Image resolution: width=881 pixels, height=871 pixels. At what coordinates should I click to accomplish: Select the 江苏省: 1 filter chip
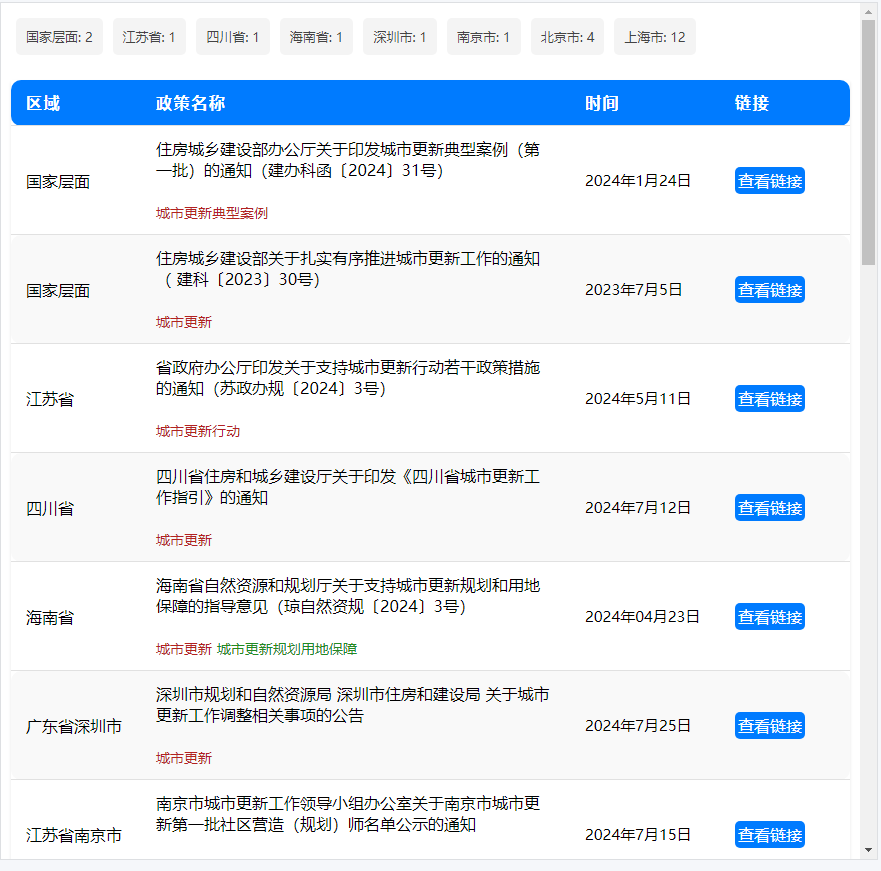click(149, 37)
